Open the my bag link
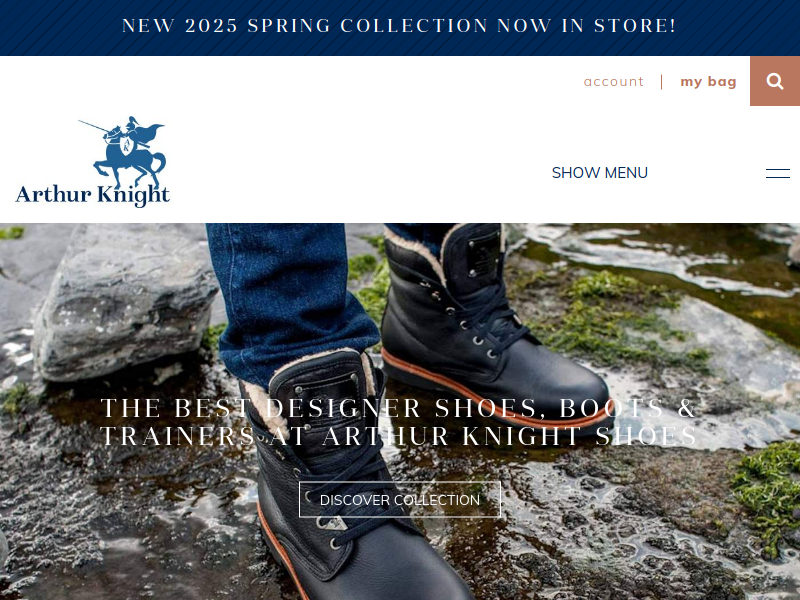The image size is (800, 600). [x=708, y=82]
